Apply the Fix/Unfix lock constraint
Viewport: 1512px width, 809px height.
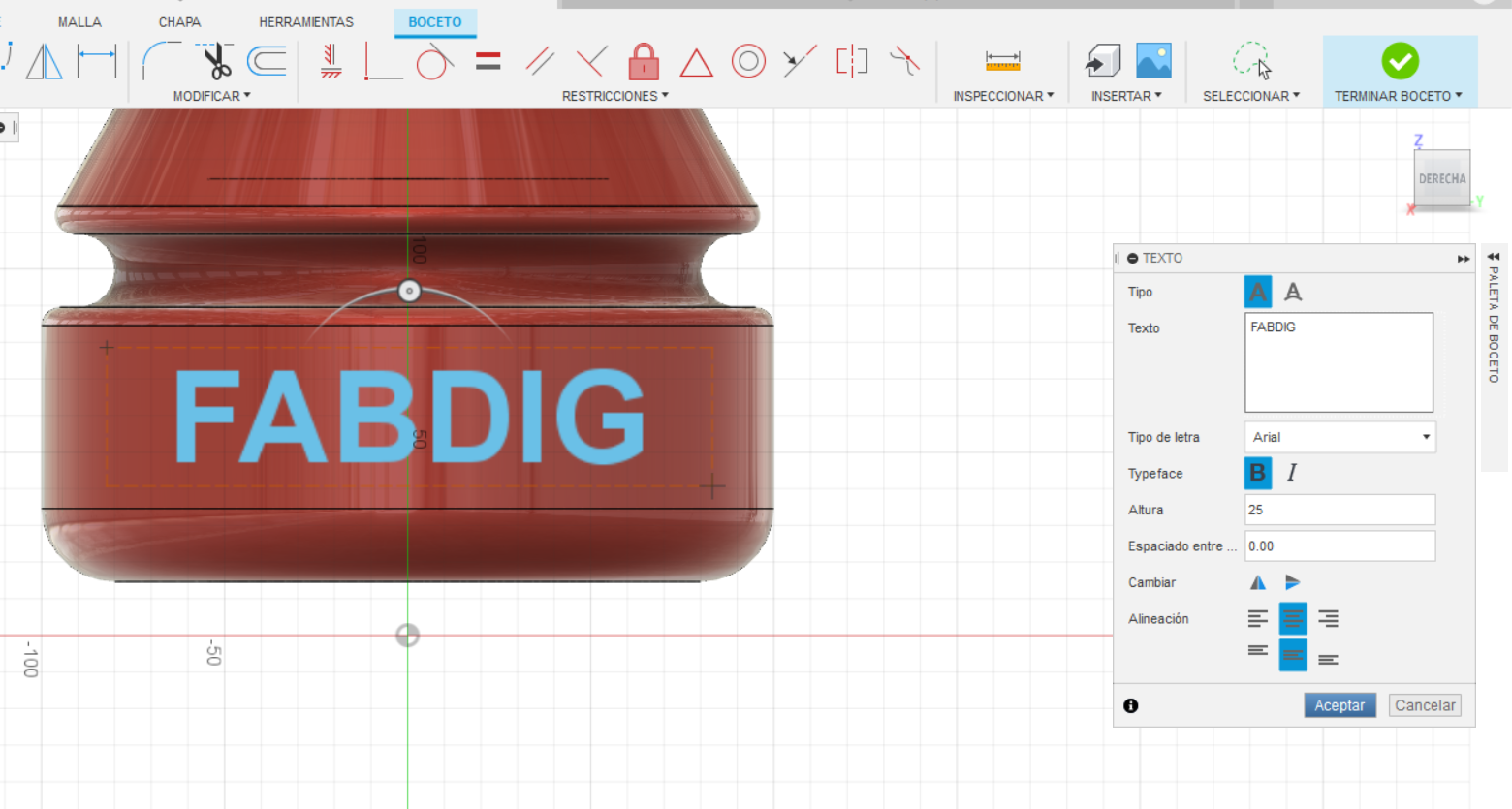tap(644, 61)
